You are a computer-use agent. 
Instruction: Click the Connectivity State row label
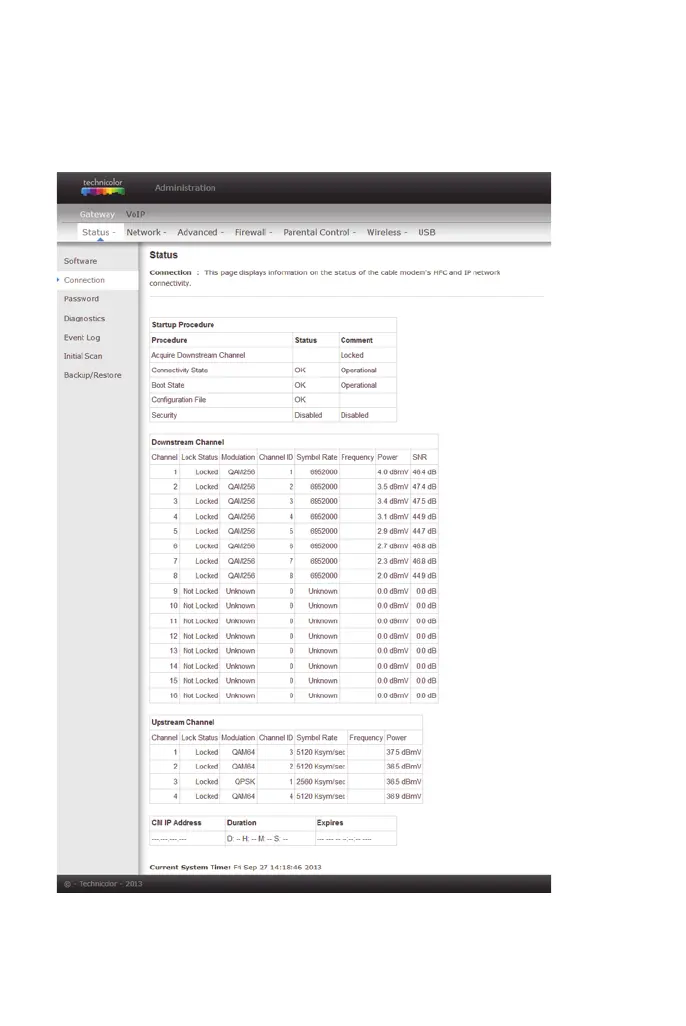179,370
